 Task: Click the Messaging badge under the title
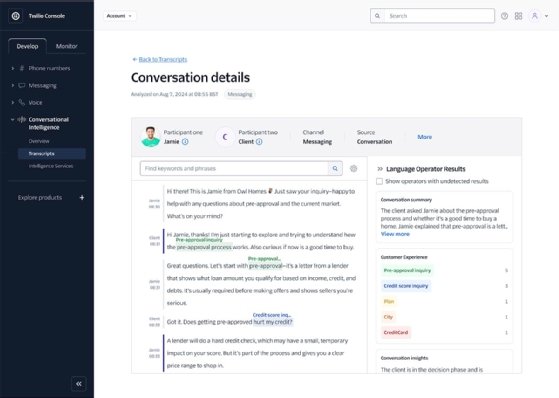[240, 94]
